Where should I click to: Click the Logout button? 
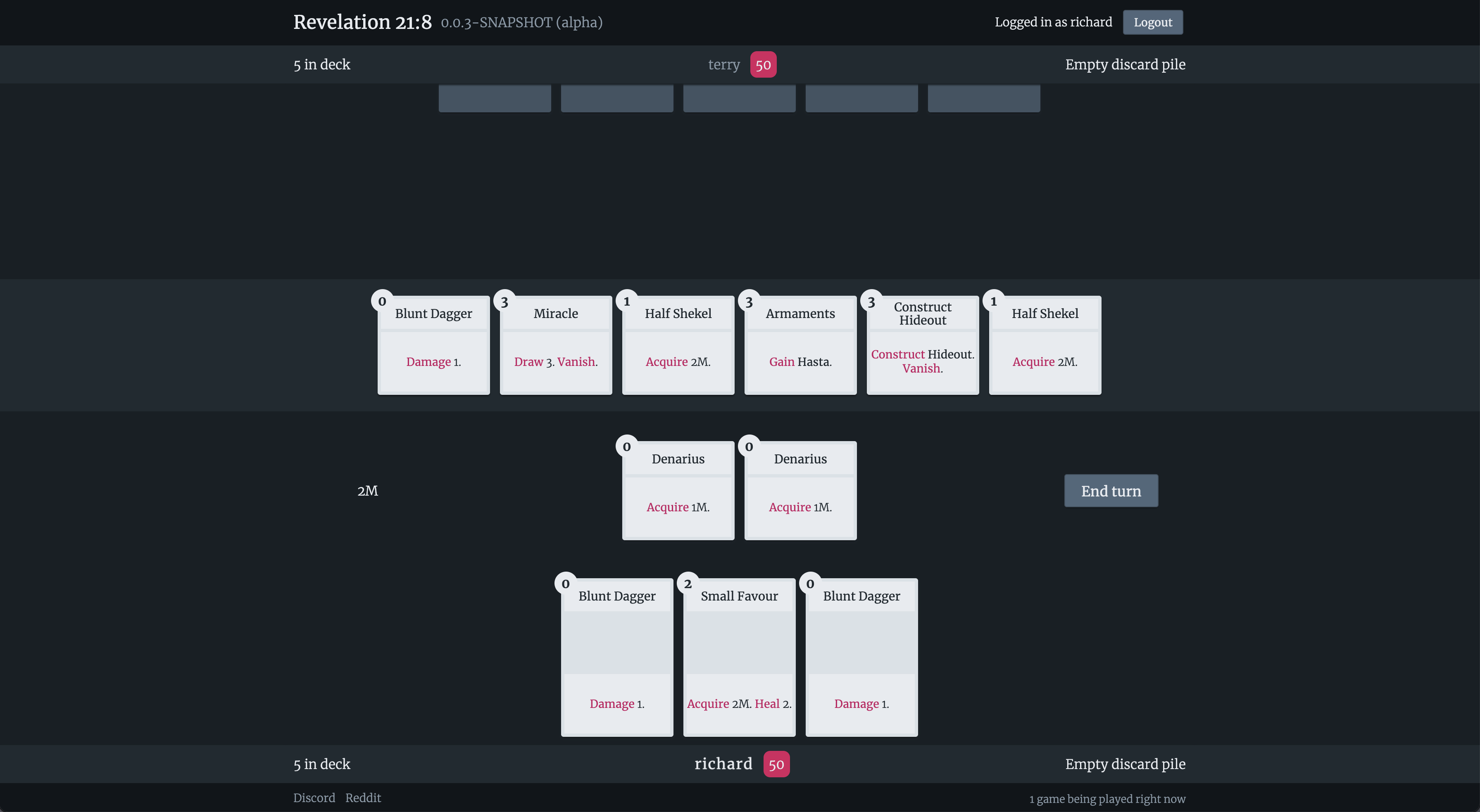pyautogui.click(x=1152, y=22)
